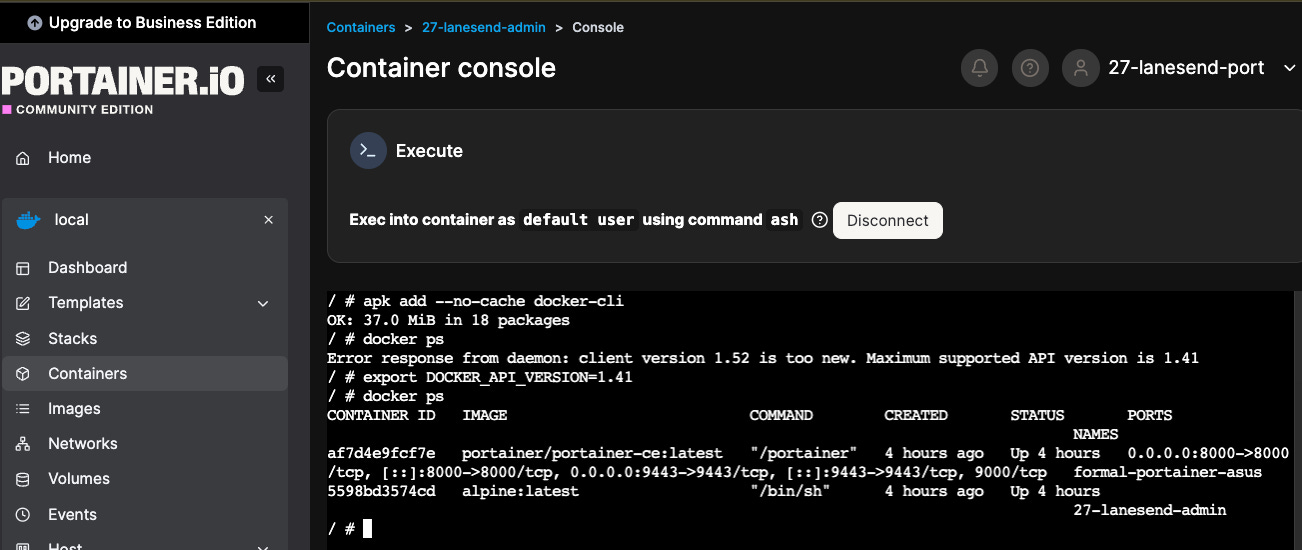
Task: Click COMMUNITY EDITION label
Action: point(85,110)
